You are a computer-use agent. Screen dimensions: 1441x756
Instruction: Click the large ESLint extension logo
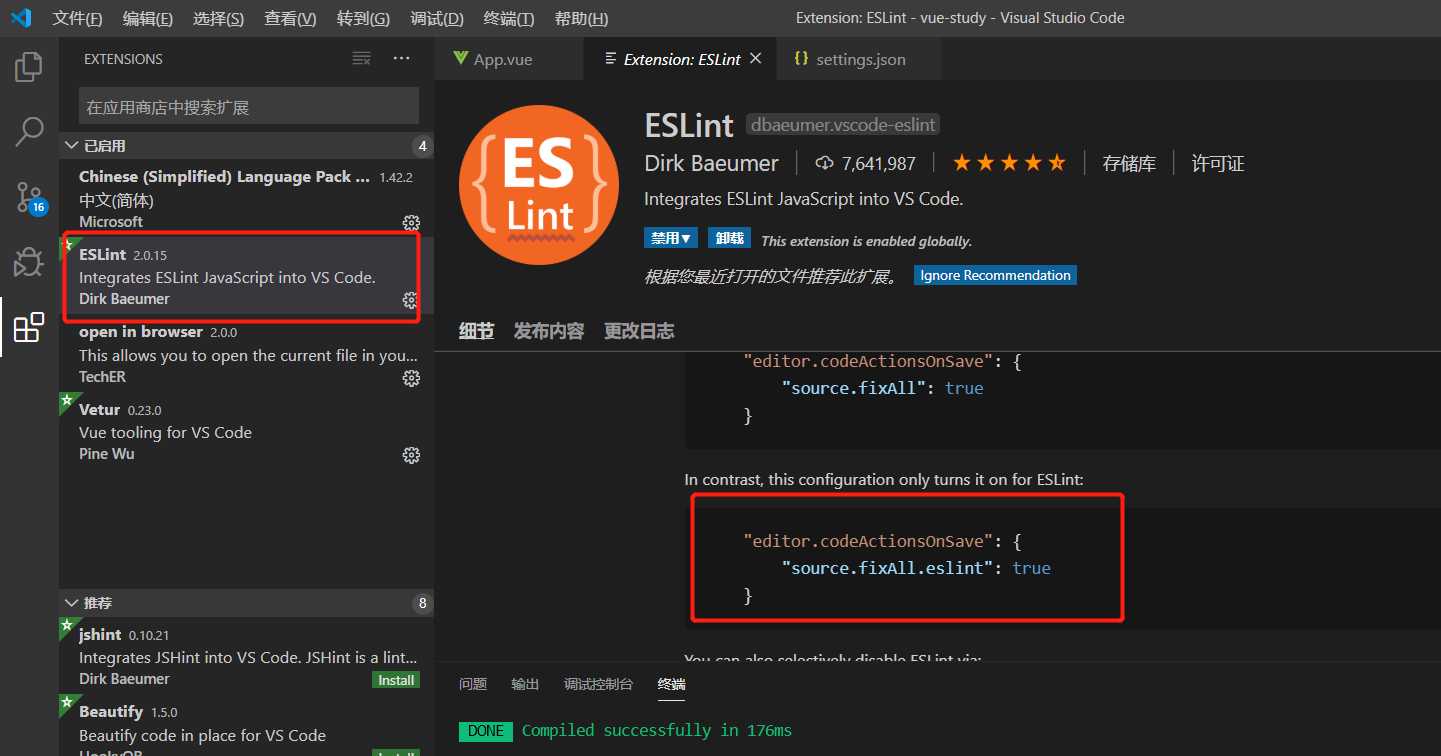pyautogui.click(x=539, y=185)
